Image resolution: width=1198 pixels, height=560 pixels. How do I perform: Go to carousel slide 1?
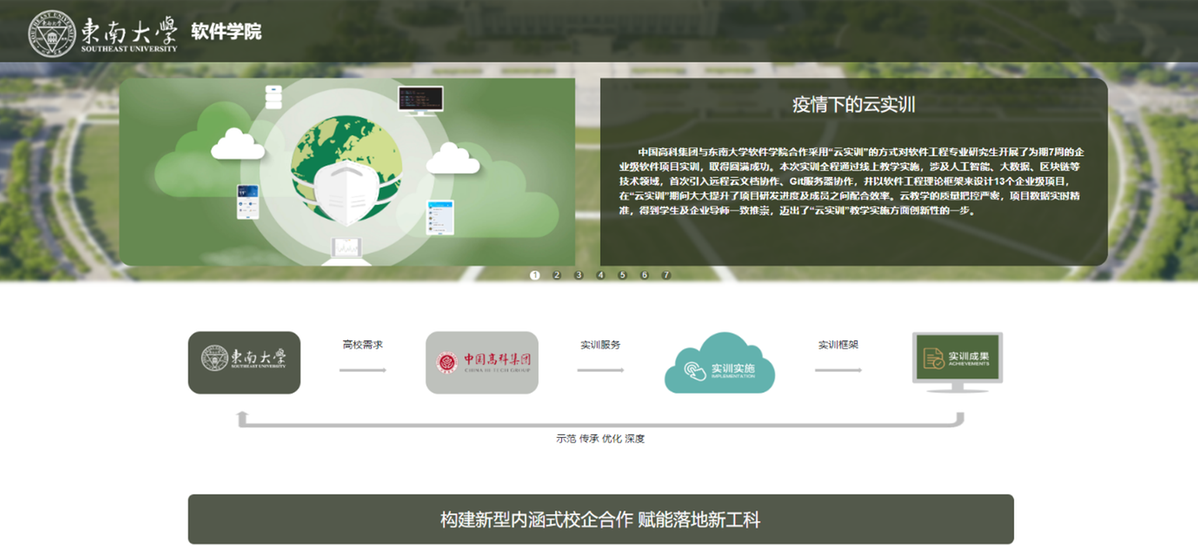(535, 275)
